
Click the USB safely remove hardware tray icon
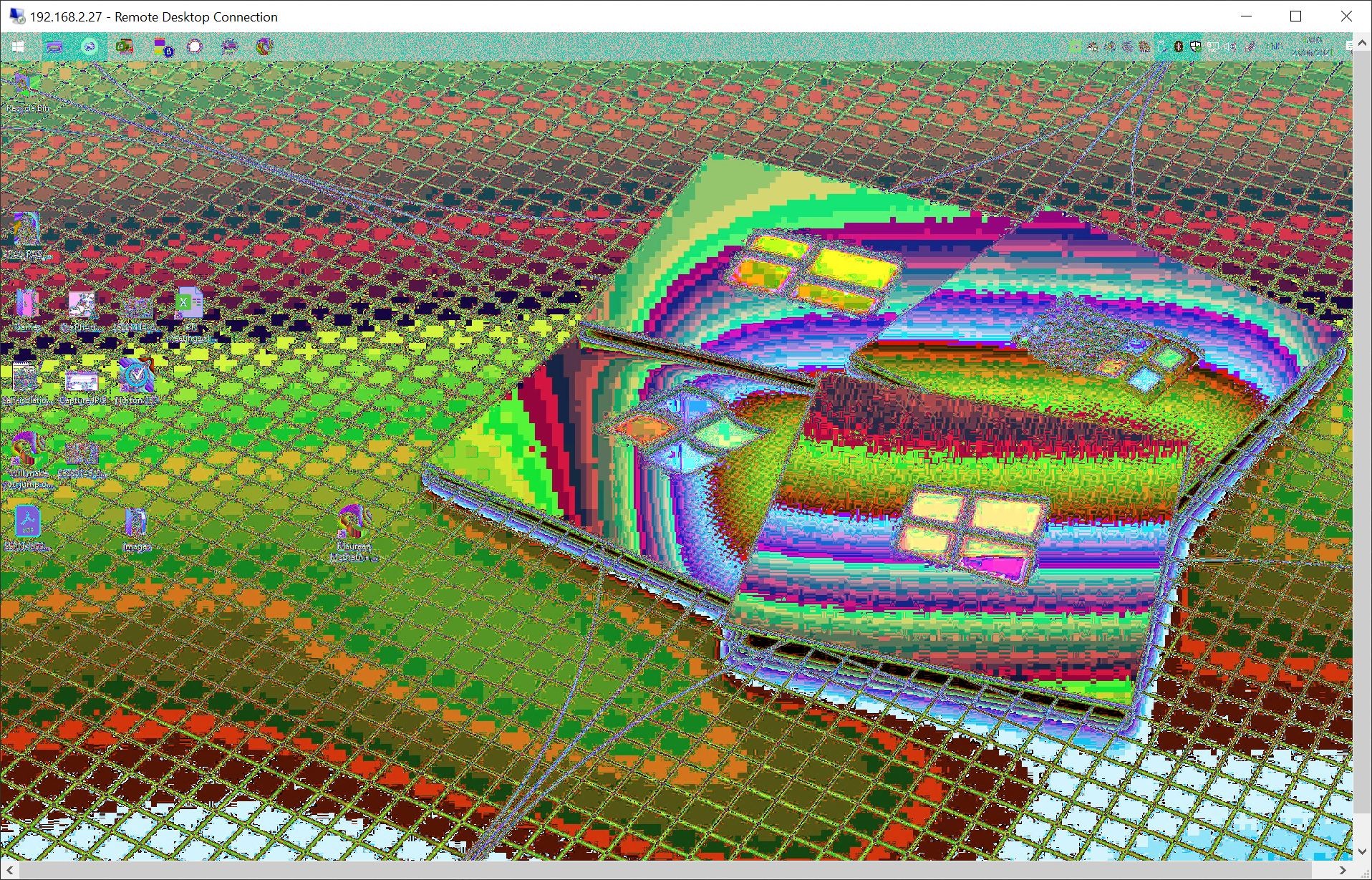(1161, 47)
